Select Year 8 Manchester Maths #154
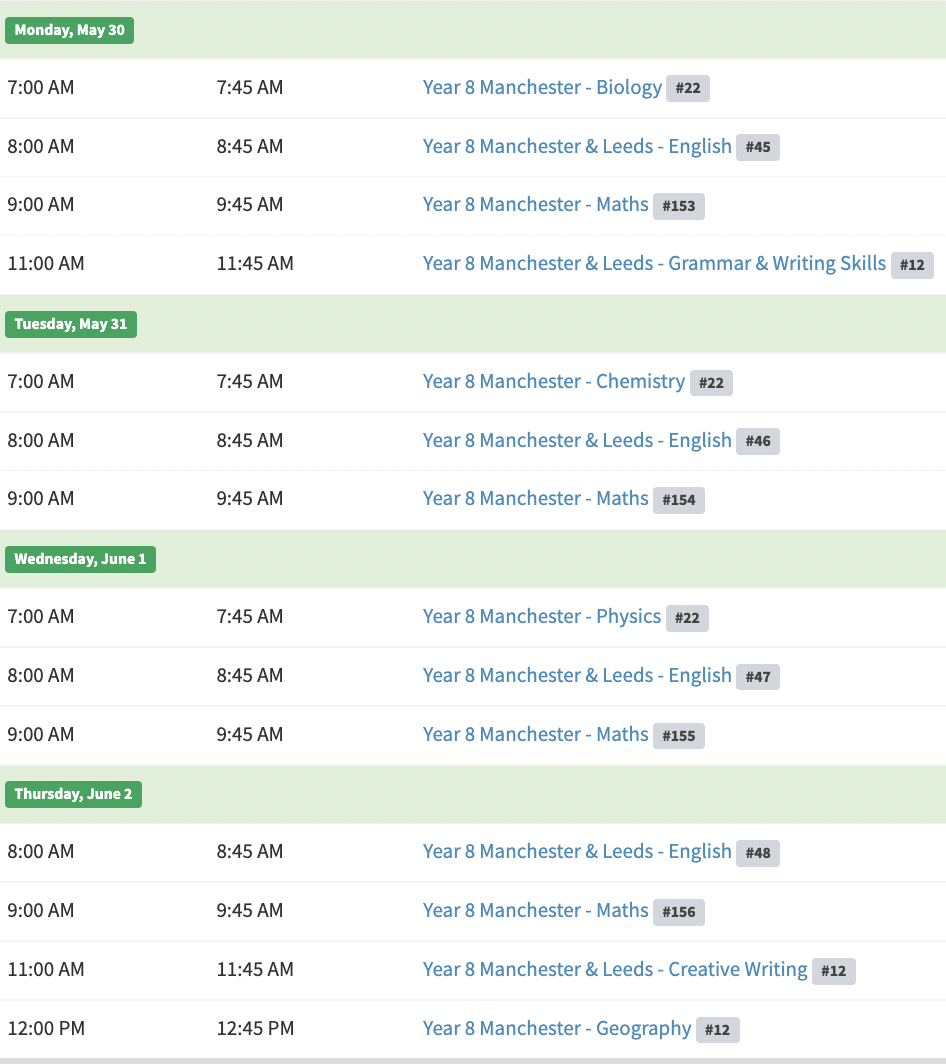Viewport: 946px width, 1064px height. click(535, 499)
